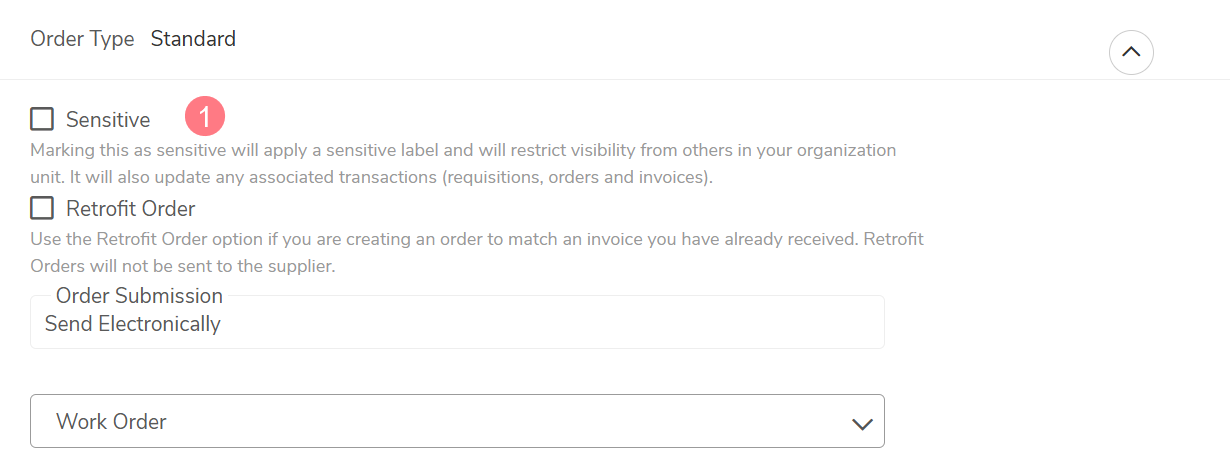Click text "Orders will not be sent to the supplier"
Viewport: 1230px width, 465px height.
coord(183,267)
